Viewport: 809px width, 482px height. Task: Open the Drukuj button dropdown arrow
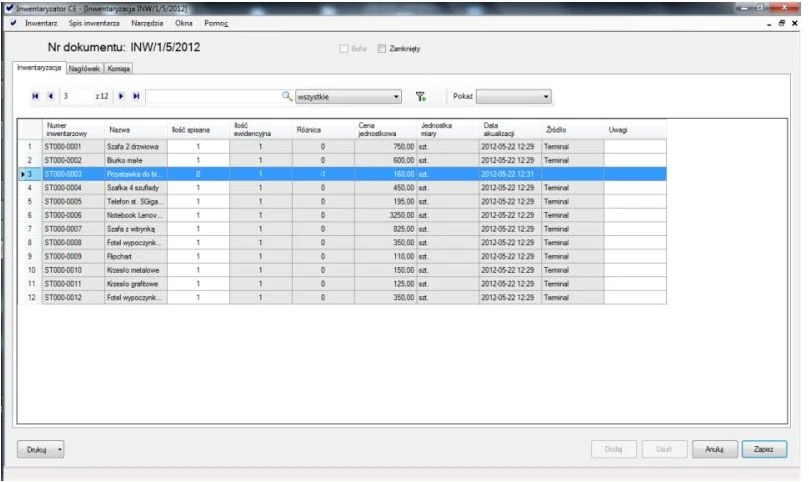point(60,449)
